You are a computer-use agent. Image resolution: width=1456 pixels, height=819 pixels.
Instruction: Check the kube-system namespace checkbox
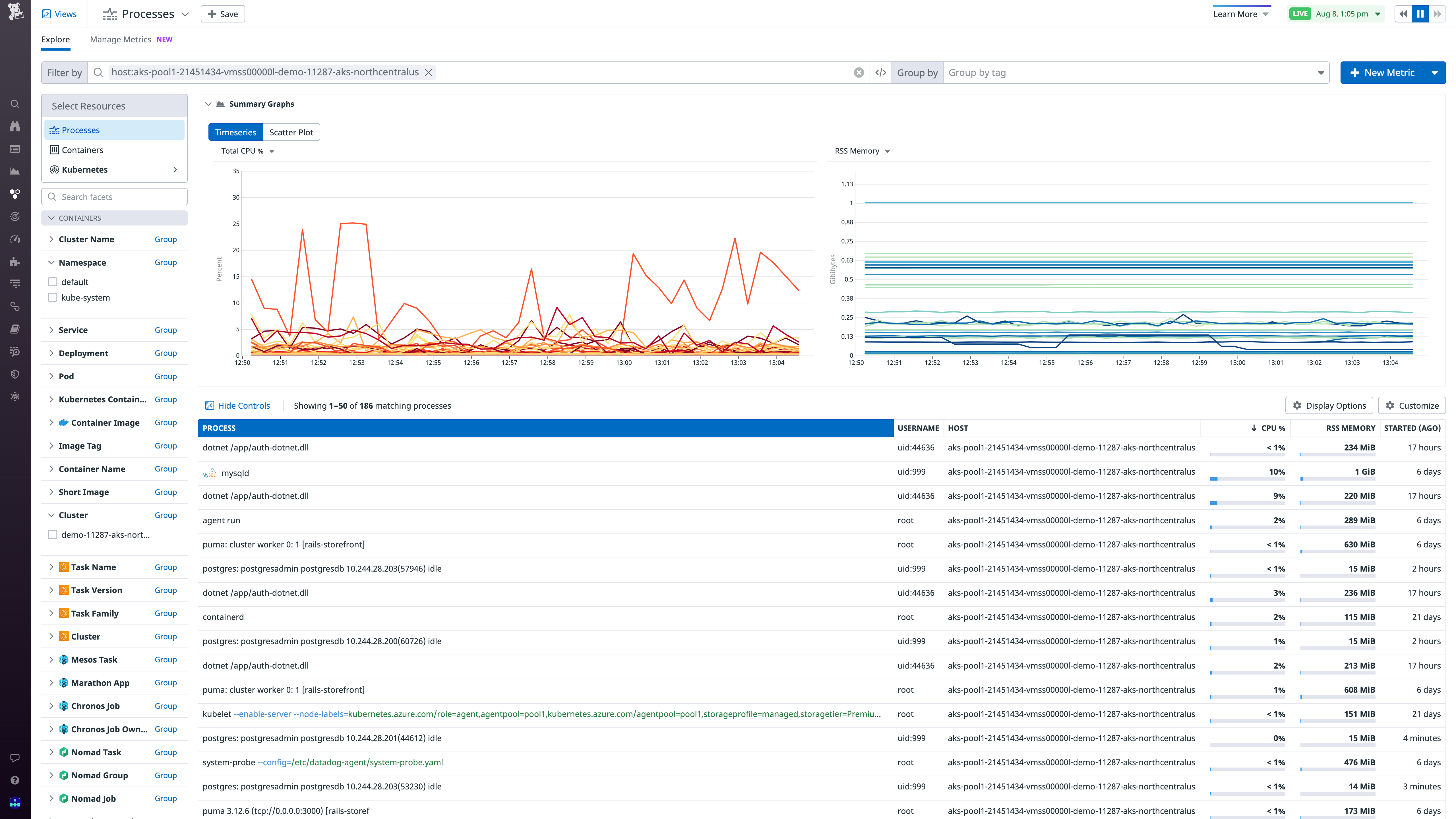(x=53, y=297)
